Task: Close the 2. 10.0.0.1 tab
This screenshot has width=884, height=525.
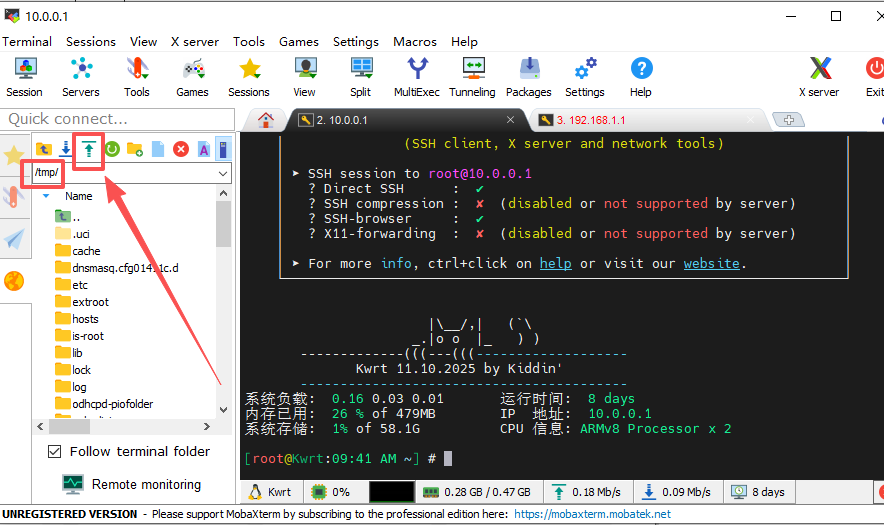Action: [x=510, y=120]
